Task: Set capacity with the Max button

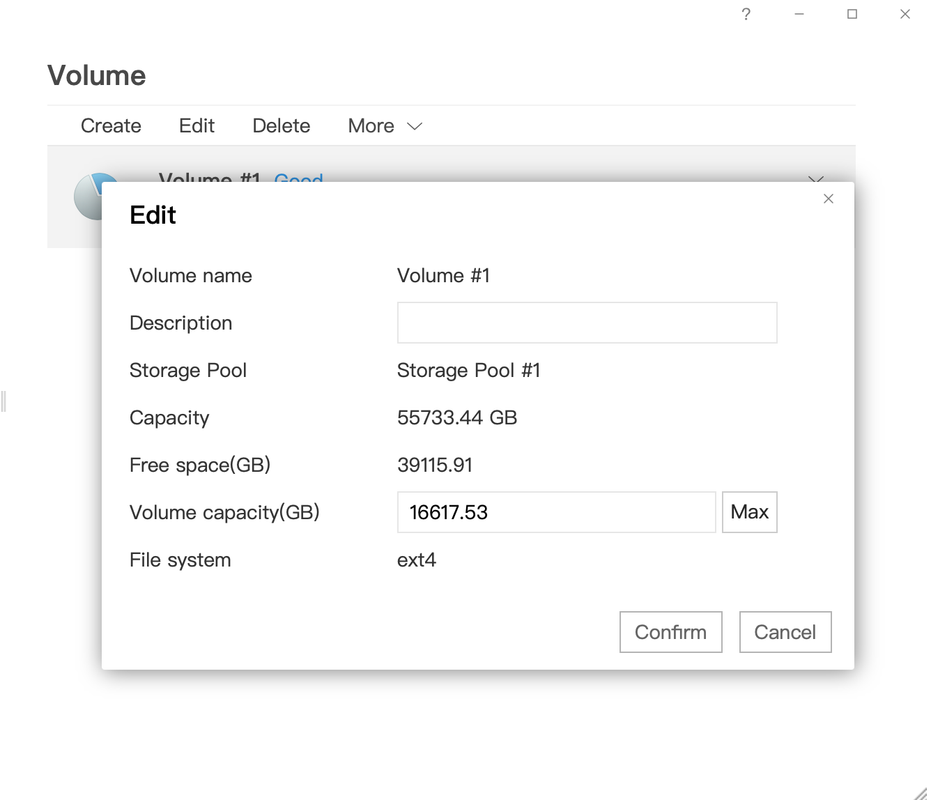Action: click(x=749, y=512)
